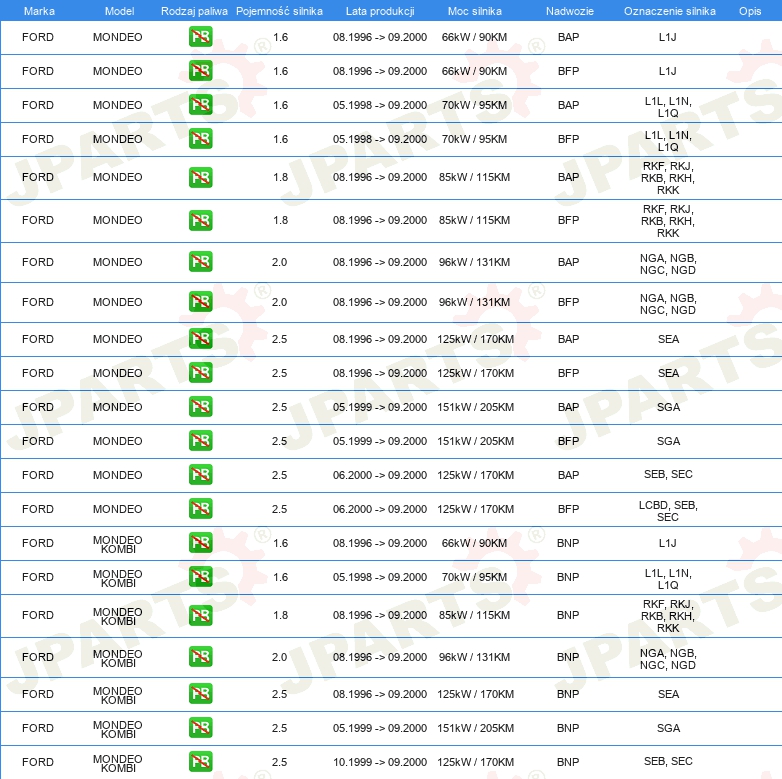Click 1.8 capacity in BAP row
The height and width of the screenshot is (779, 782).
(280, 178)
